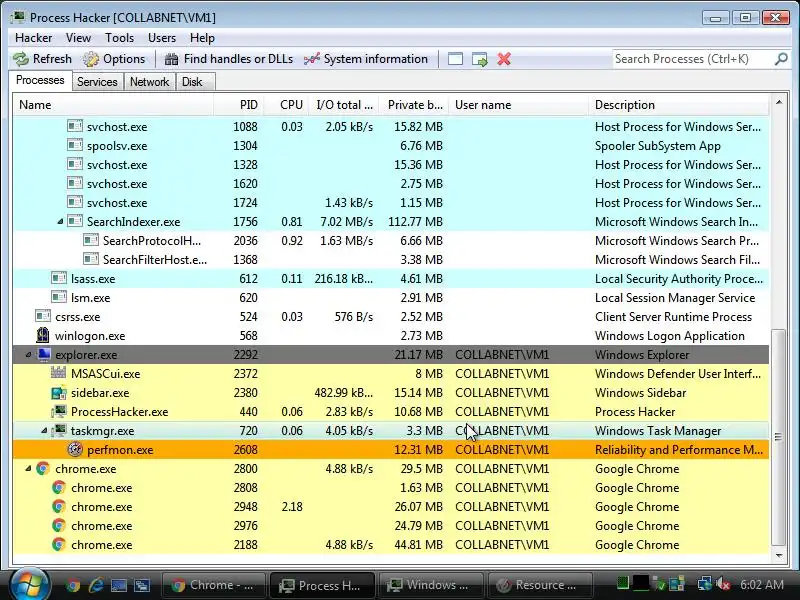Launch Chrome from quick launch bar

click(73, 585)
